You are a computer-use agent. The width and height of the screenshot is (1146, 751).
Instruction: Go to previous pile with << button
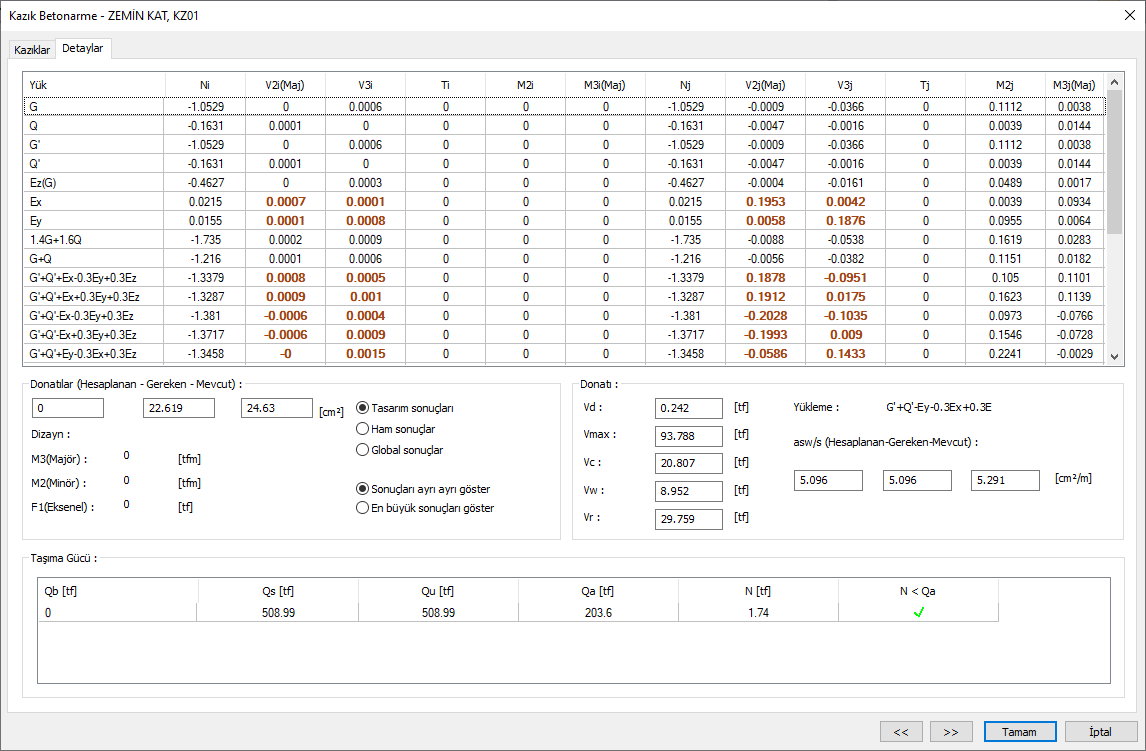(x=901, y=732)
